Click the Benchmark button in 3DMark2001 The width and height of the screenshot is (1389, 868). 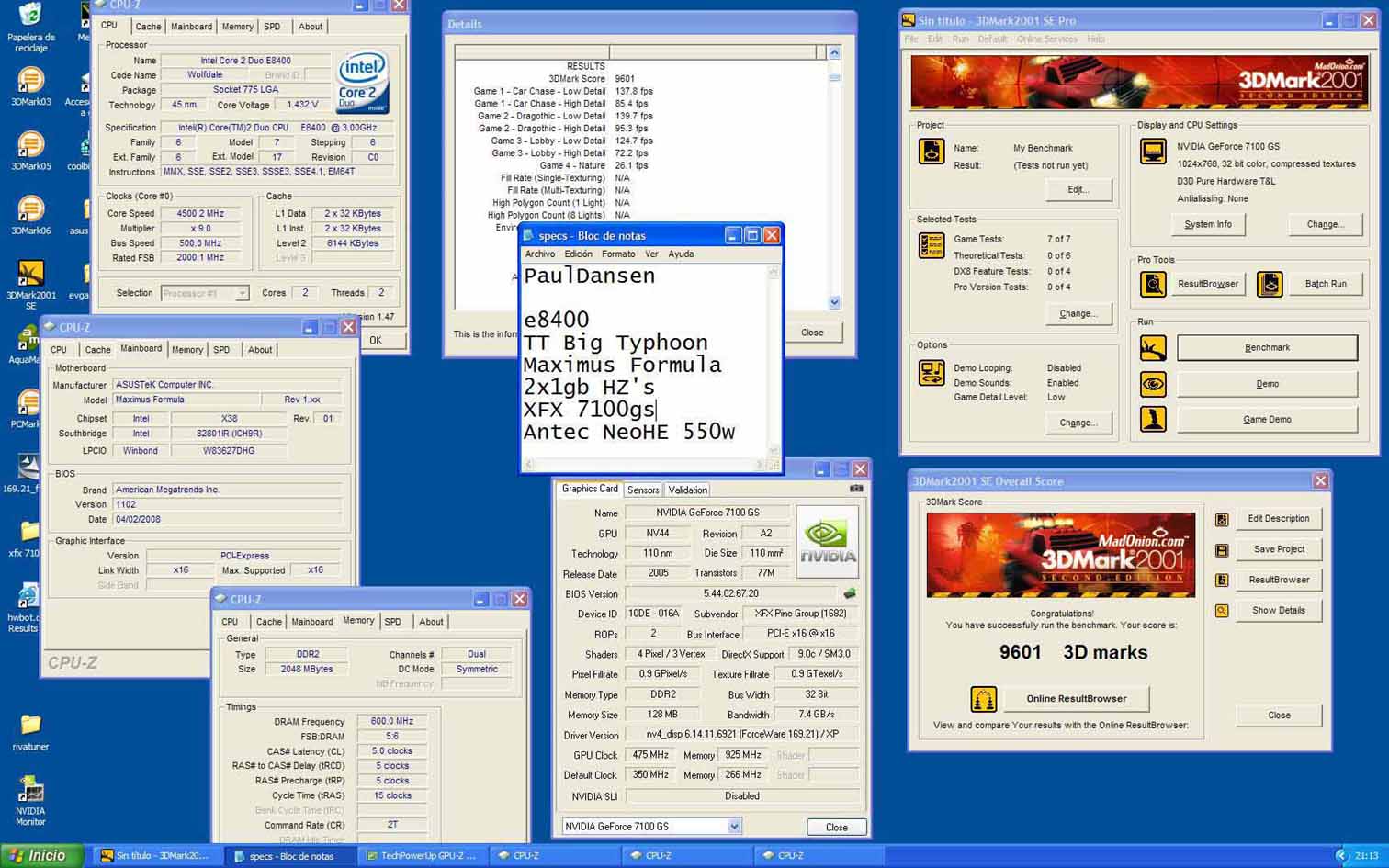pos(1267,347)
